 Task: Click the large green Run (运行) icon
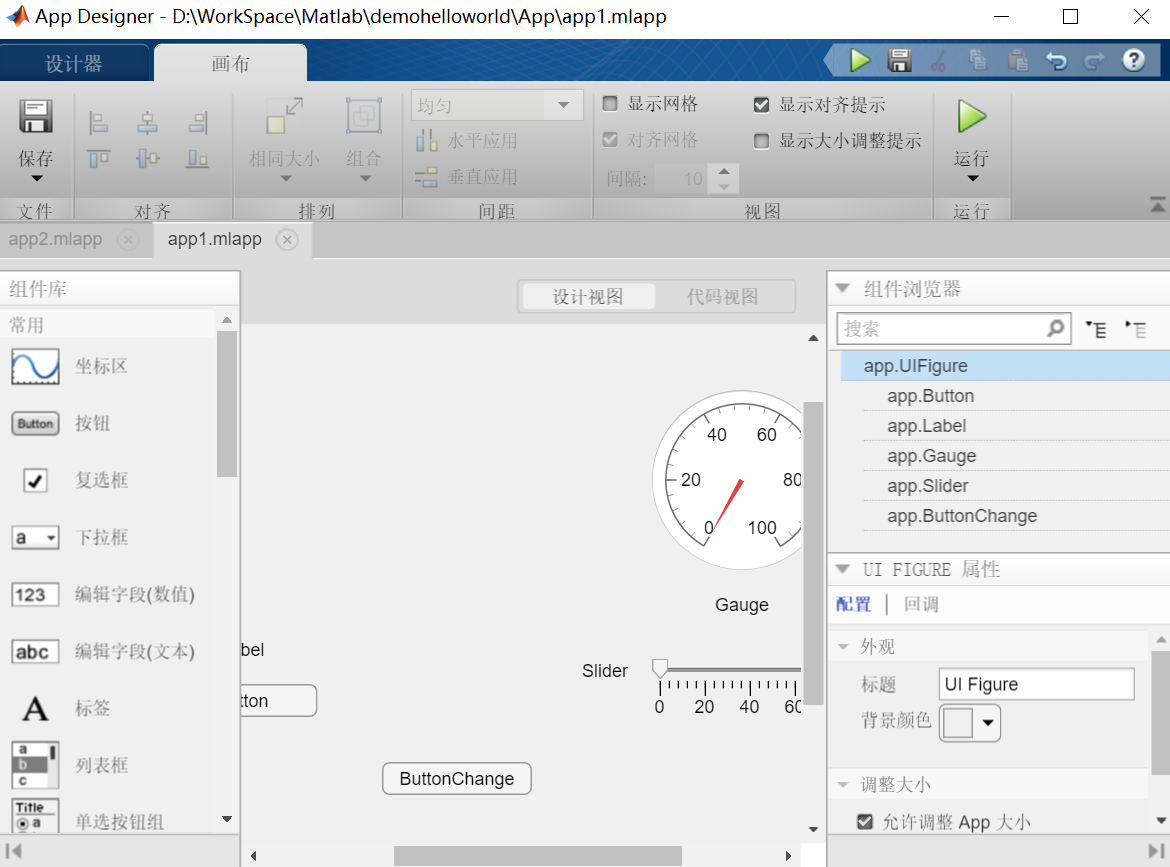[x=972, y=116]
